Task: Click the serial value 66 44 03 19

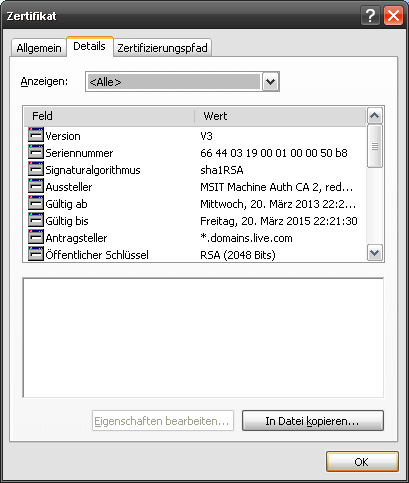Action: pyautogui.click(x=274, y=153)
